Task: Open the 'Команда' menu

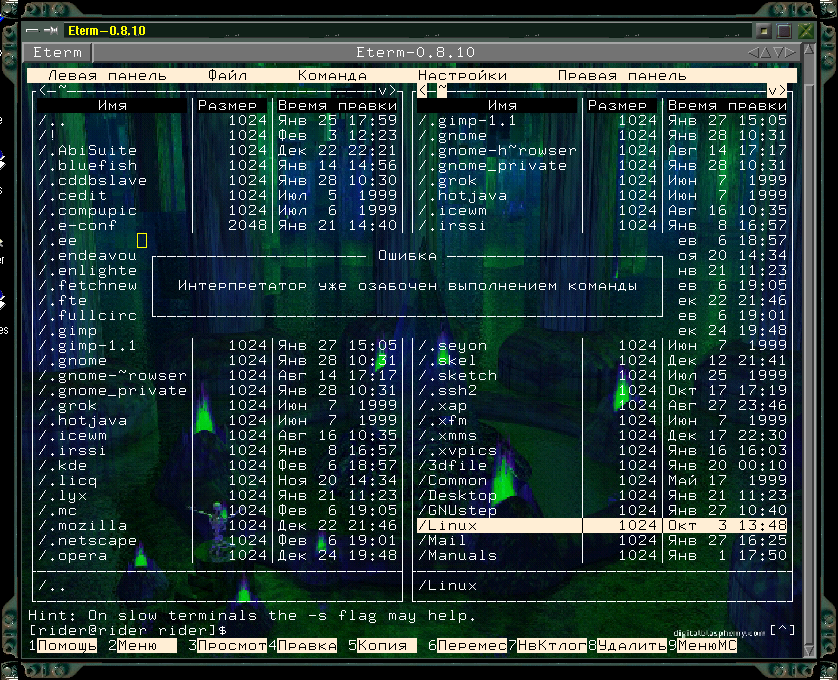Action: tap(332, 75)
